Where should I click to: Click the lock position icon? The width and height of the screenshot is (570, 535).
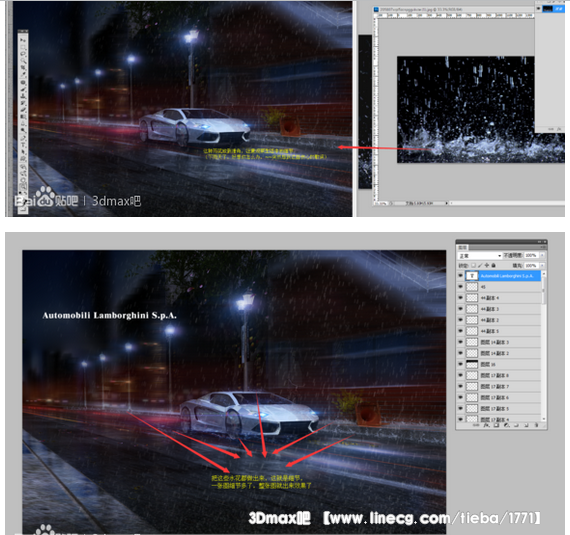tap(487, 265)
